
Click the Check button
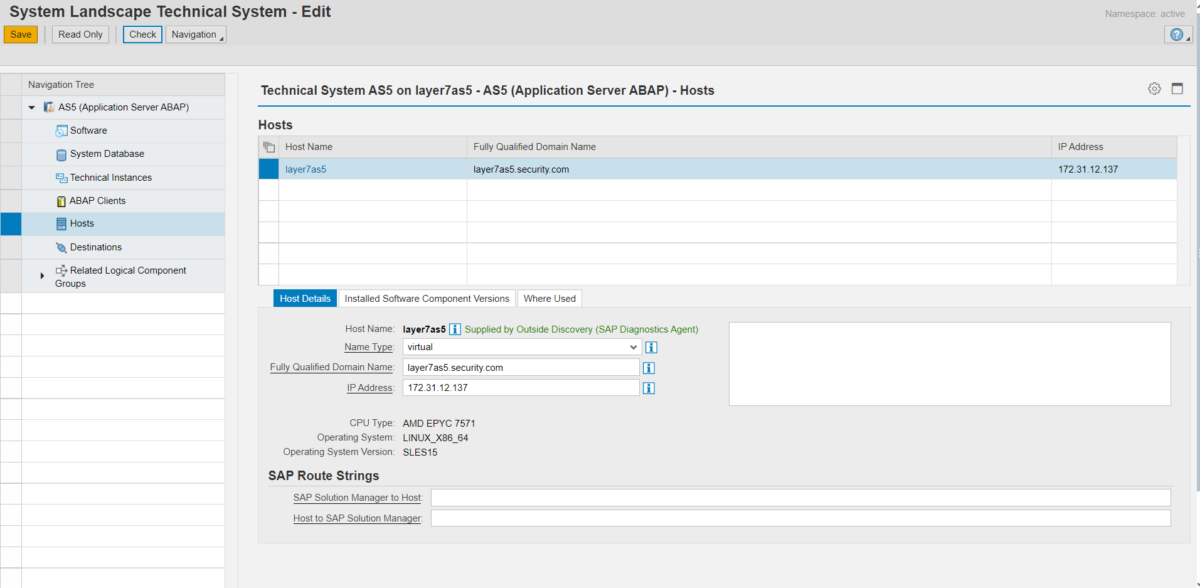pyautogui.click(x=141, y=34)
